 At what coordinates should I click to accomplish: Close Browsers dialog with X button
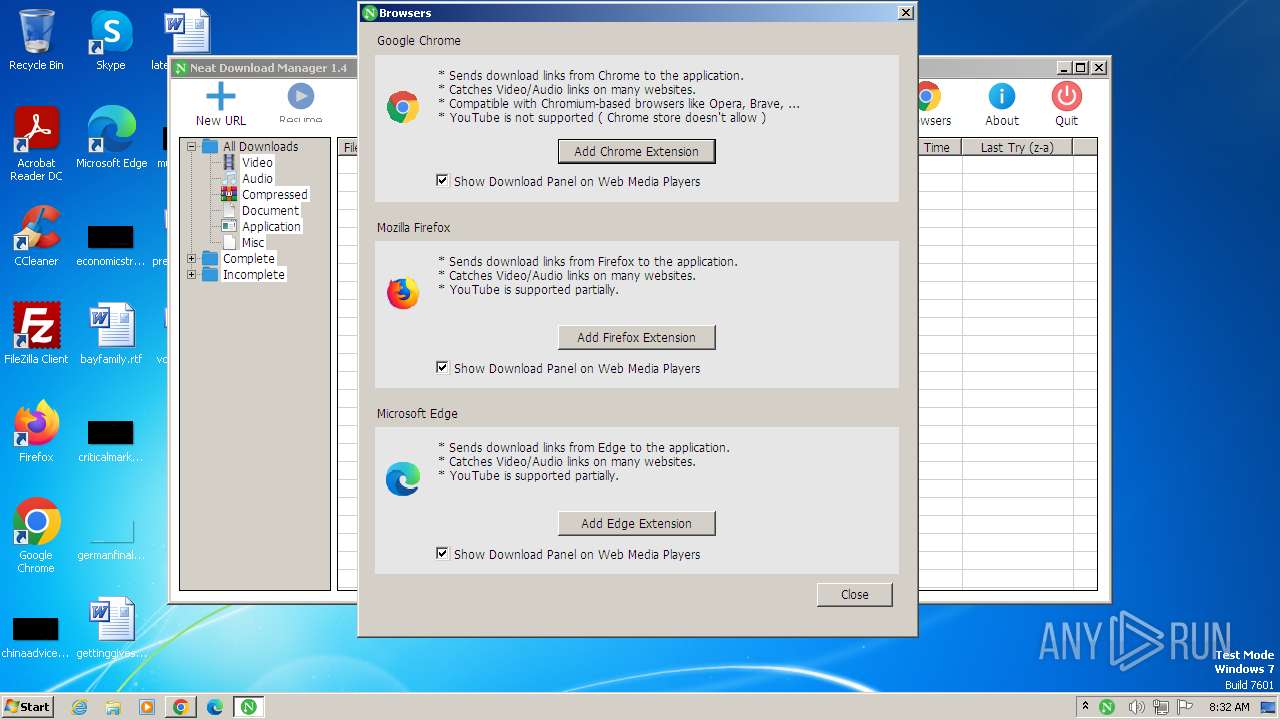pyautogui.click(x=905, y=13)
